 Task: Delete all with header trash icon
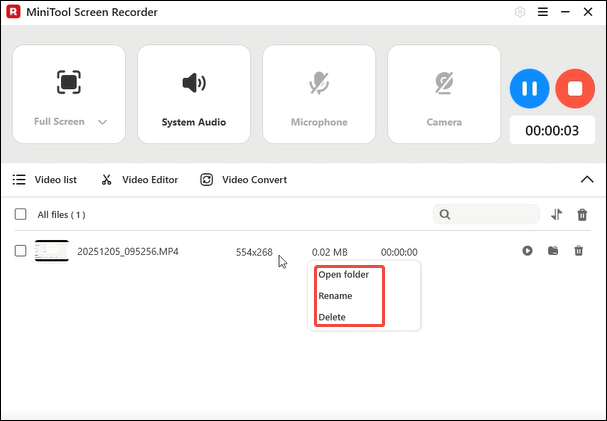pyautogui.click(x=582, y=214)
